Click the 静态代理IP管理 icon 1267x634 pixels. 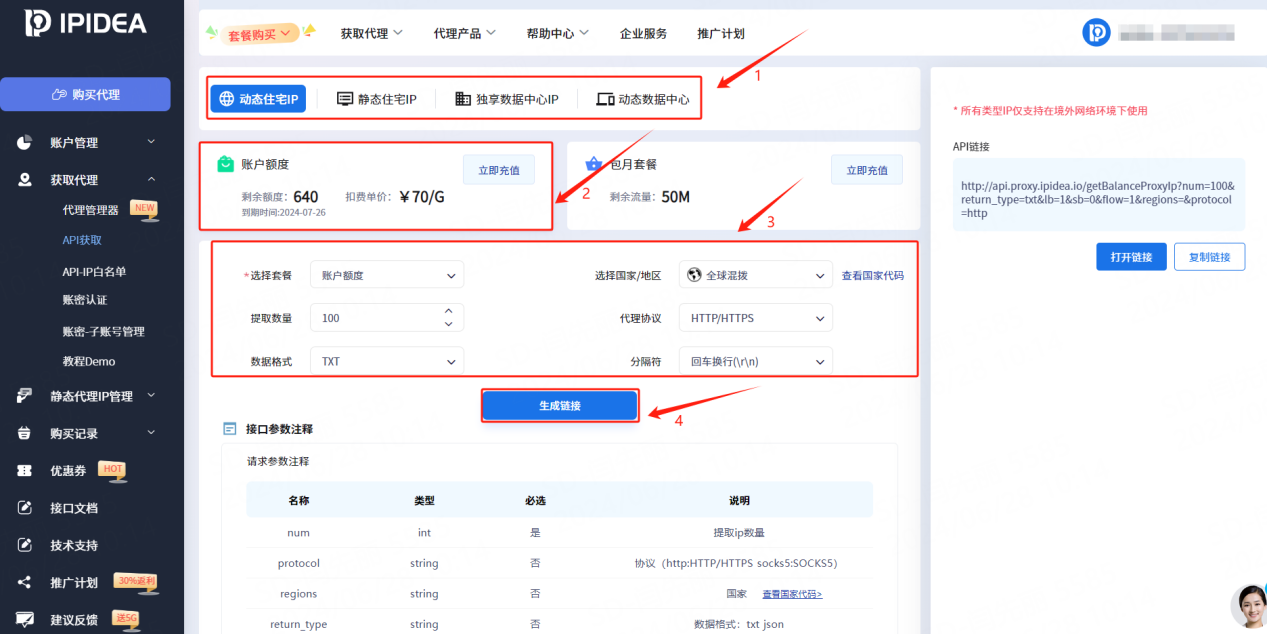(x=25, y=396)
